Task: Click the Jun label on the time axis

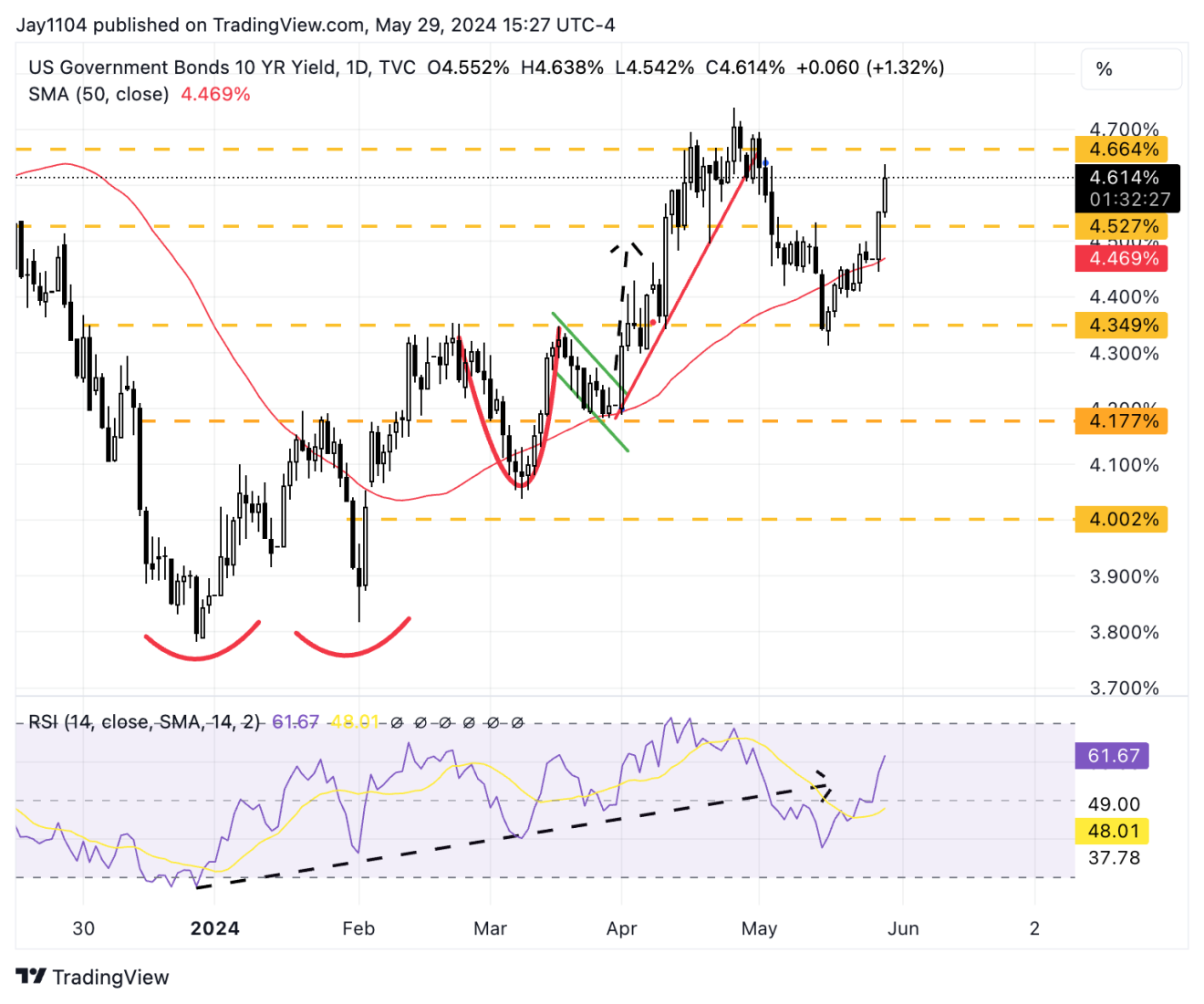Action: point(903,928)
